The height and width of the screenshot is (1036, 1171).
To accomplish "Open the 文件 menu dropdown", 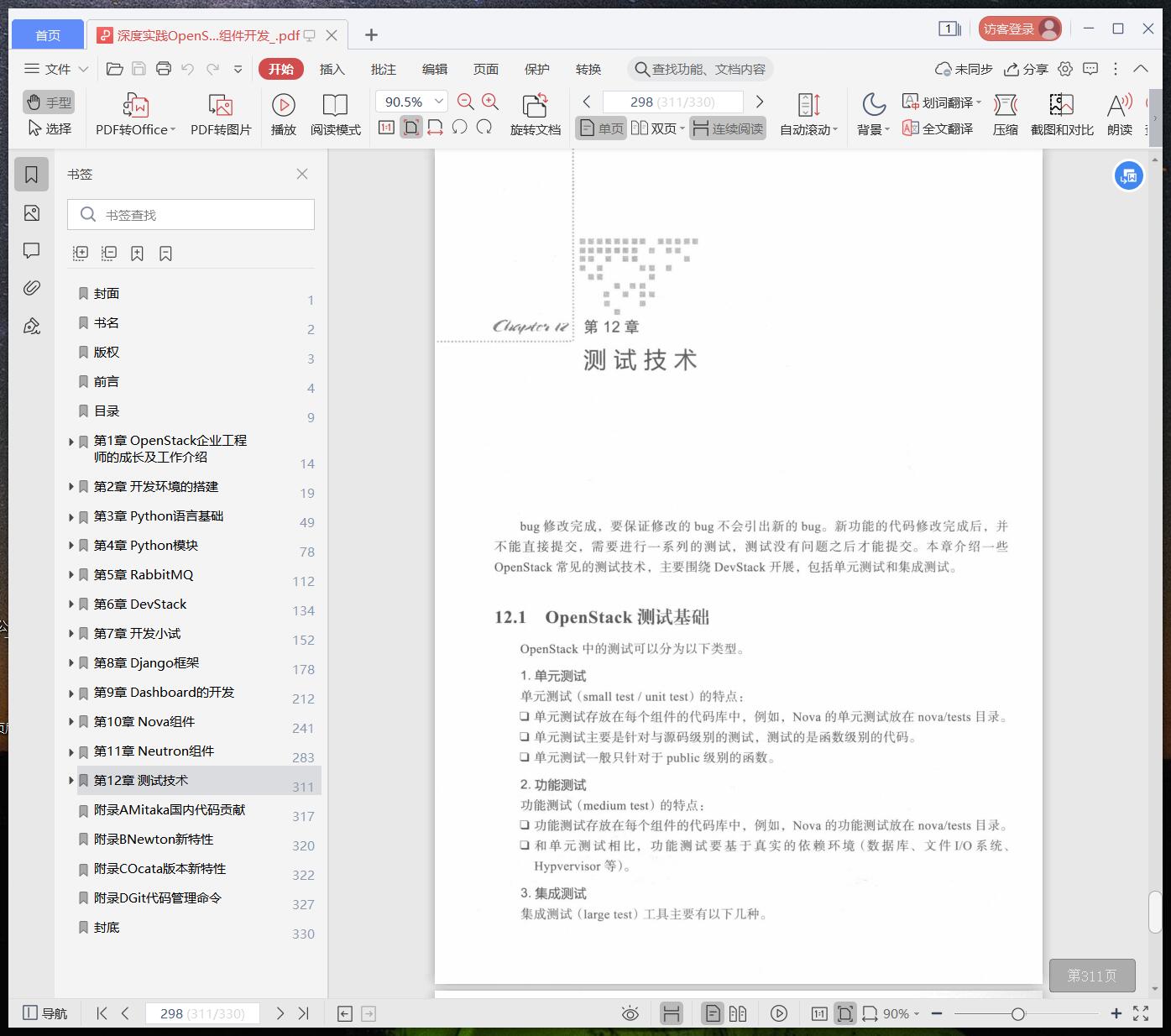I will click(x=56, y=69).
